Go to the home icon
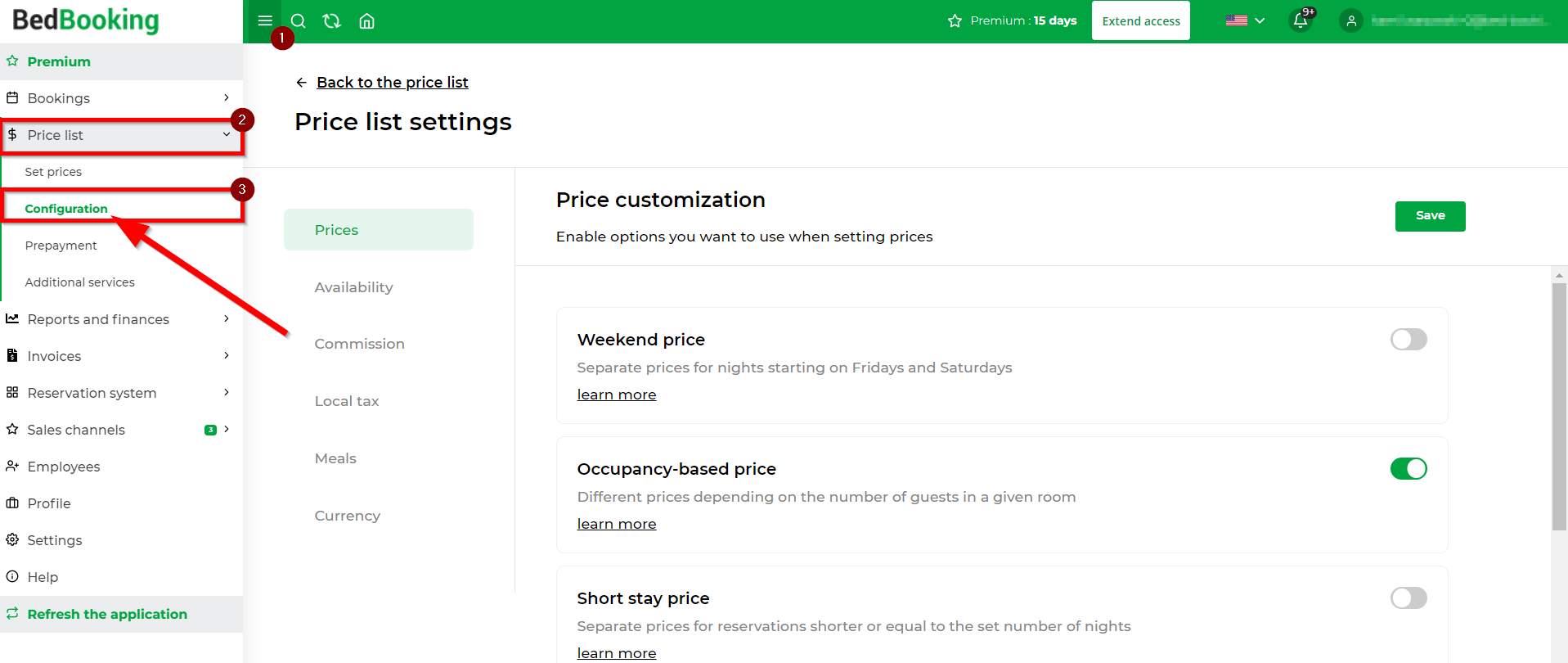Screen dimensions: 1568x663 pos(366,21)
